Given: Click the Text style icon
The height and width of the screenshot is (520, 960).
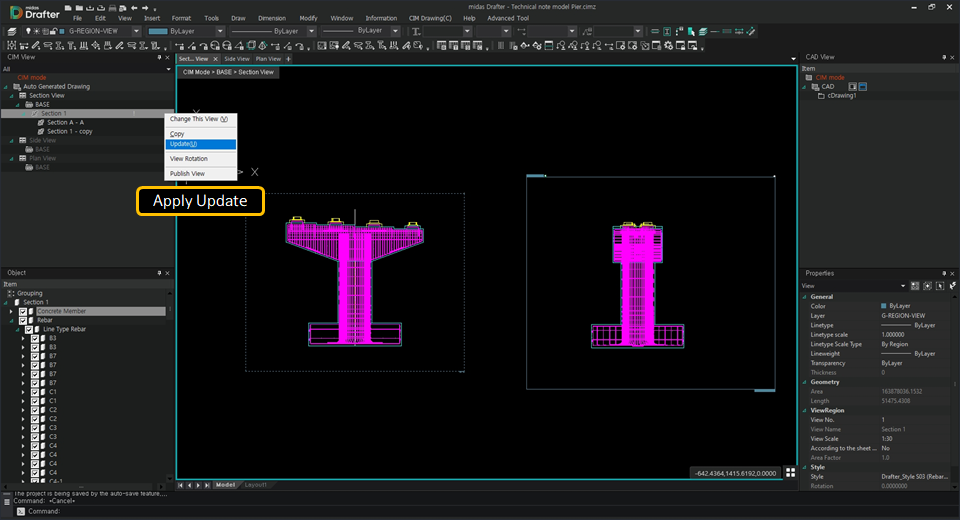Looking at the screenshot, I should tap(416, 31).
